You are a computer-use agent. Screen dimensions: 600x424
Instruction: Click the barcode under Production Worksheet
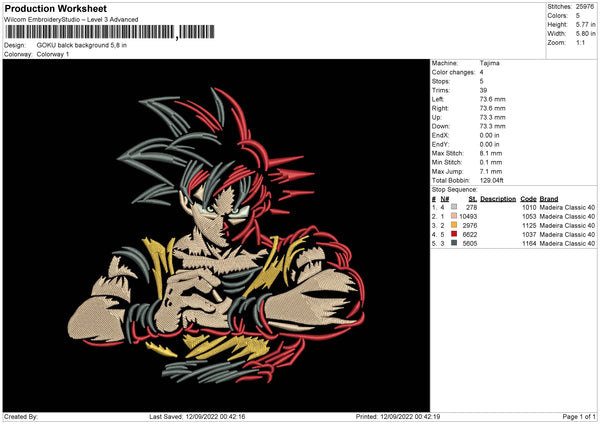pyautogui.click(x=110, y=32)
